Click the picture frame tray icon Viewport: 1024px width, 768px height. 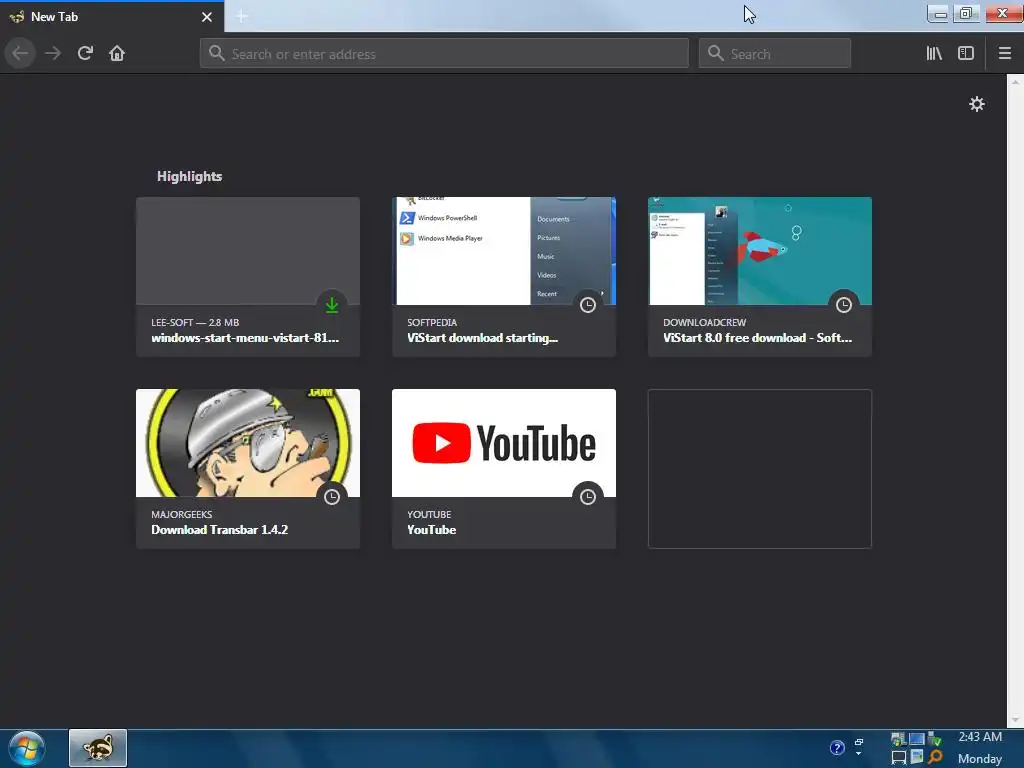(x=917, y=757)
